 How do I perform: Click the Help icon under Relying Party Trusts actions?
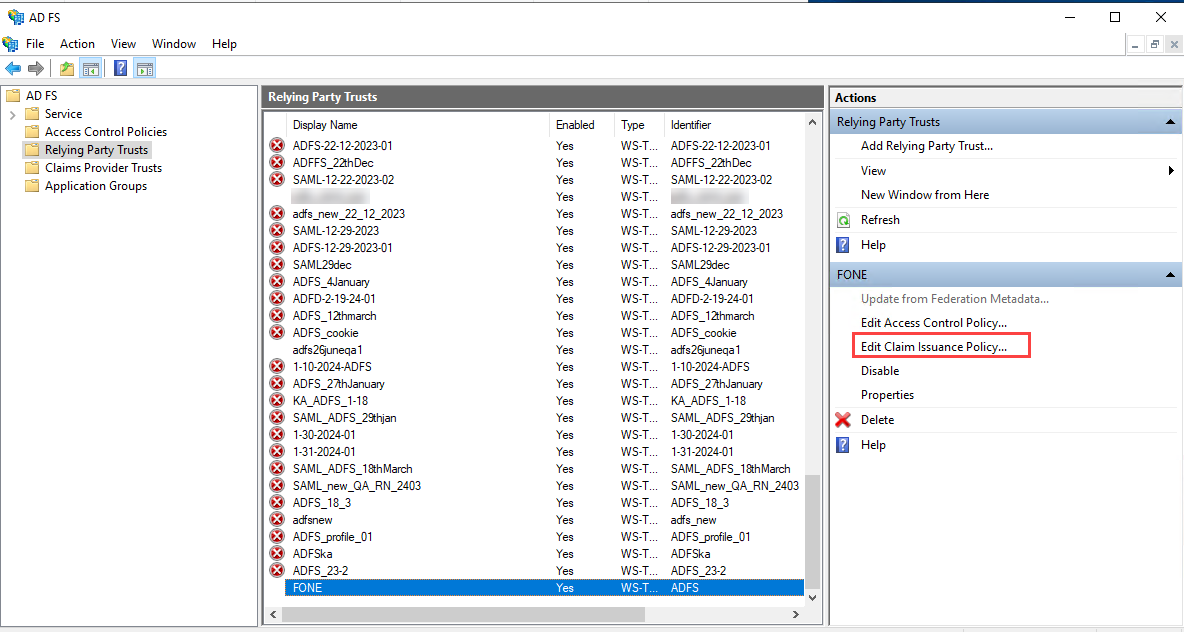pos(843,245)
